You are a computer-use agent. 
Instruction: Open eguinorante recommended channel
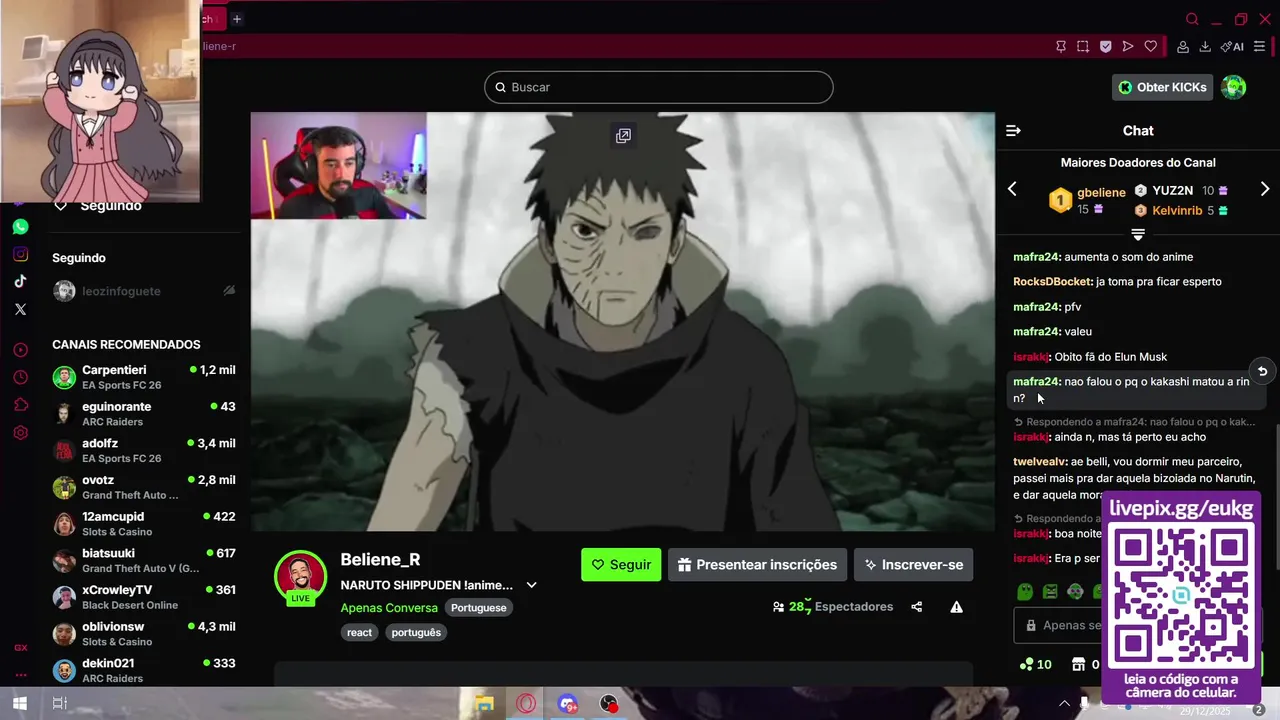click(144, 414)
